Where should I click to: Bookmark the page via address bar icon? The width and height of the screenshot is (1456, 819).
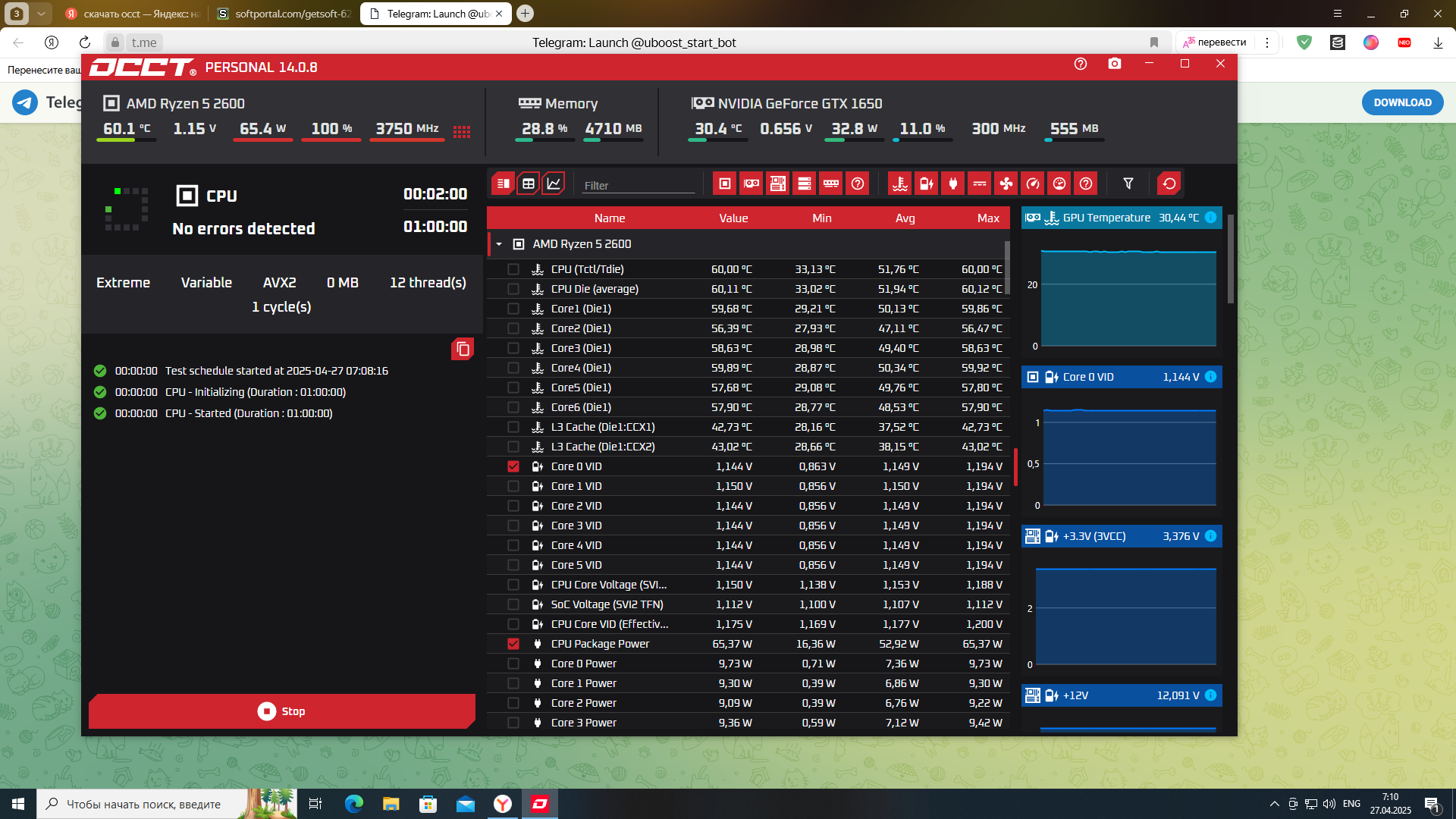(x=1153, y=42)
